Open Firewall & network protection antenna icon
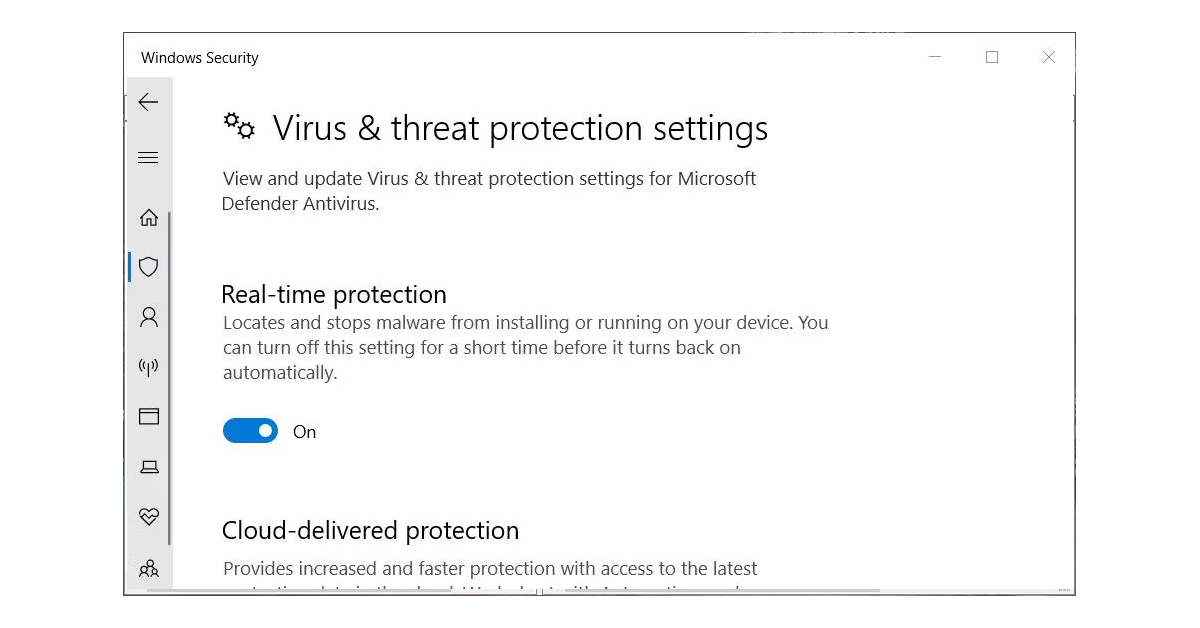 [149, 367]
